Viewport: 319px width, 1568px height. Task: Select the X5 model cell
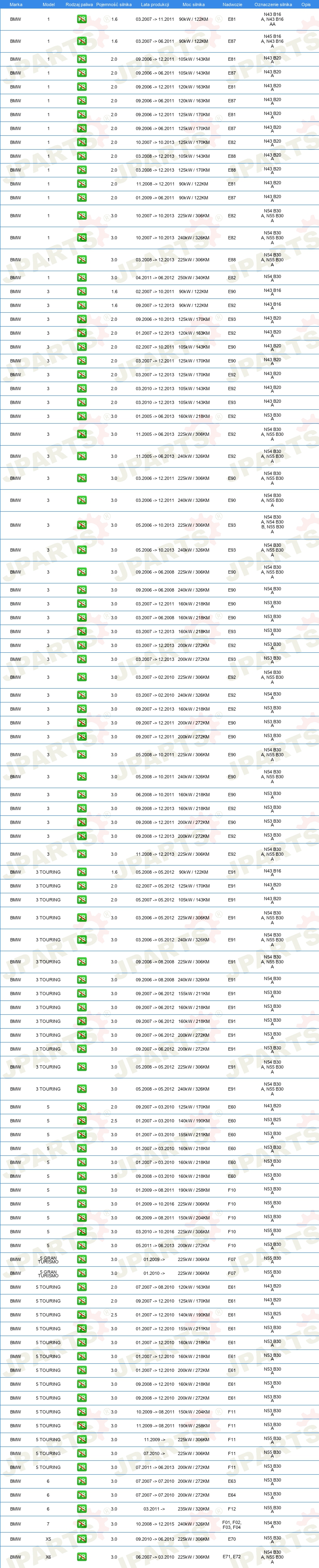[48, 1539]
